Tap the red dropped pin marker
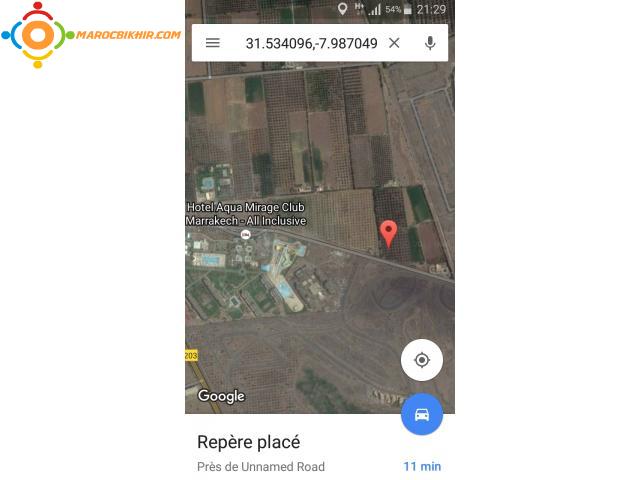640x480 pixels. pyautogui.click(x=389, y=233)
